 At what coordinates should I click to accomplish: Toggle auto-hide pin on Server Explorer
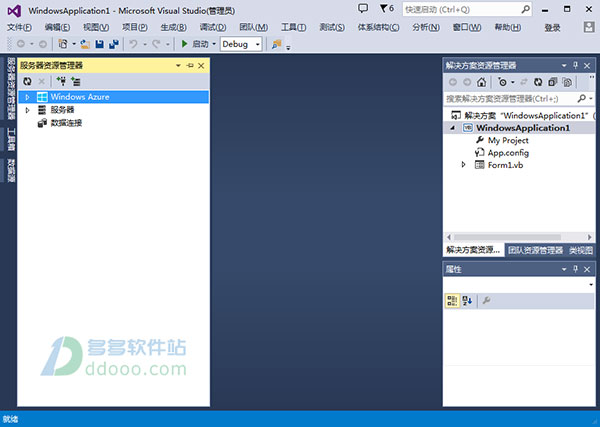coord(190,65)
